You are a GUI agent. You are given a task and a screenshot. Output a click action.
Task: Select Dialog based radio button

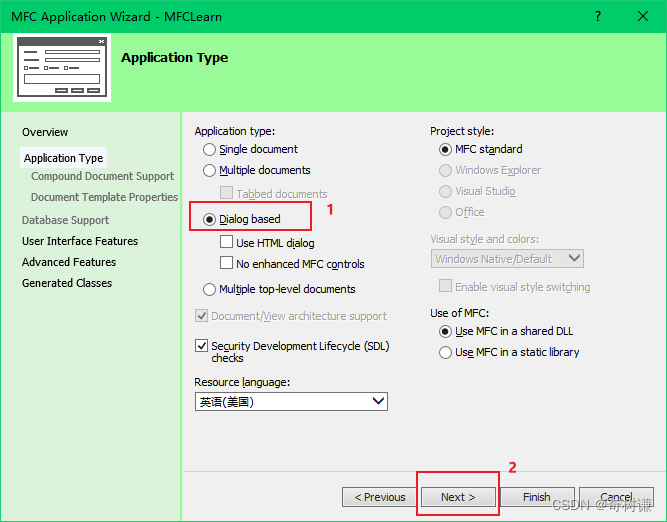(209, 219)
